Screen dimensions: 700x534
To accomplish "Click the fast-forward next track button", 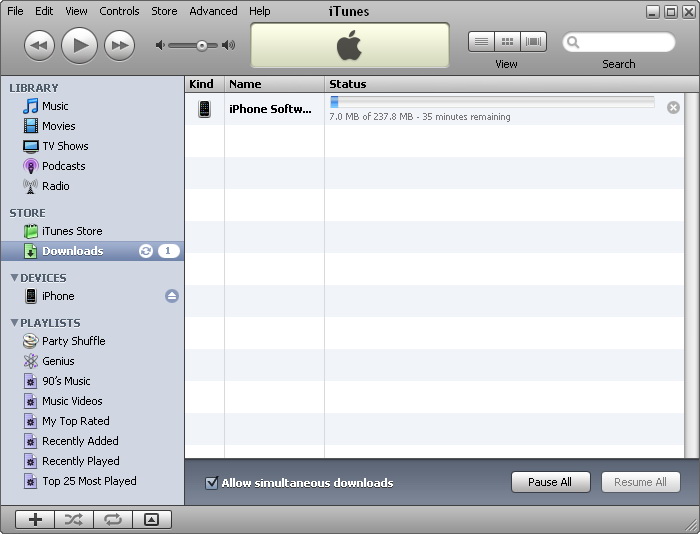I will point(119,45).
